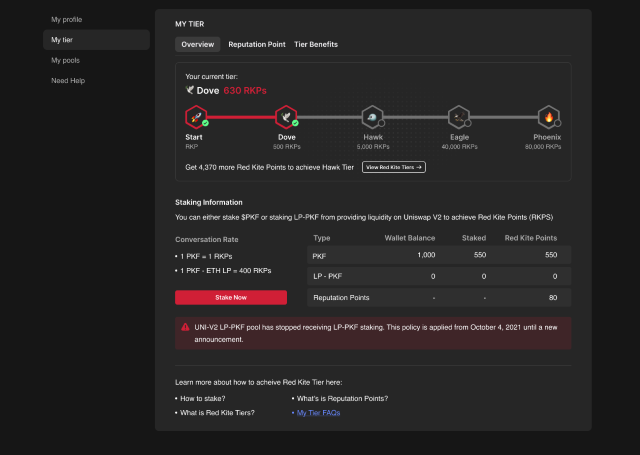Open the How to stake? link
This screenshot has height=455, width=640.
click(x=203, y=399)
